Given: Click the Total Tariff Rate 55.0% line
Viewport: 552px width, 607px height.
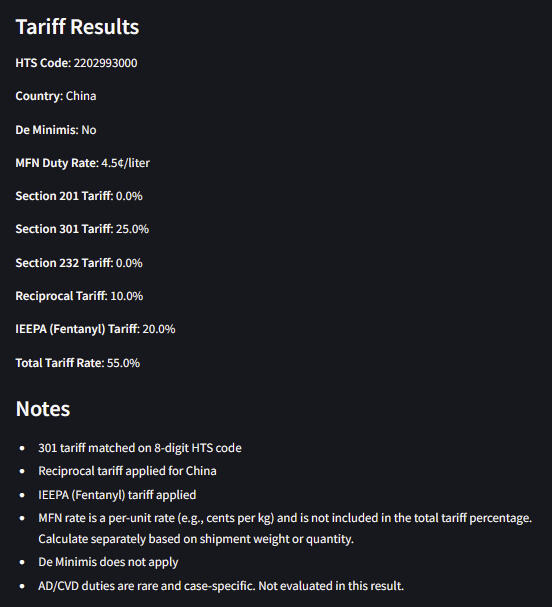Looking at the screenshot, I should click(78, 363).
